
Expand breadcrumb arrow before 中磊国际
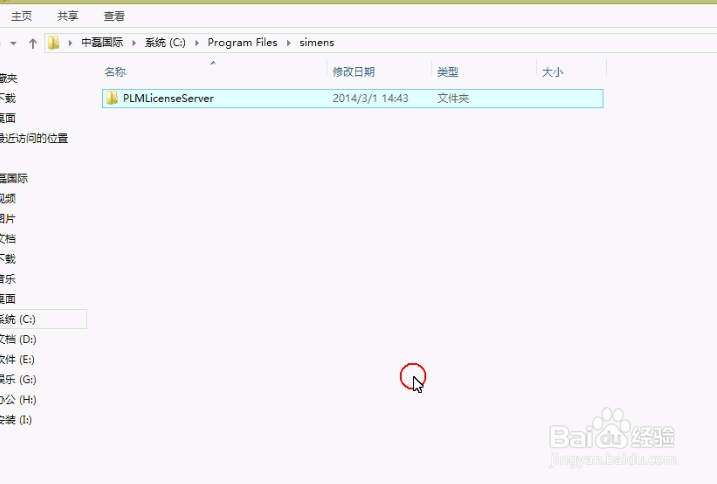tap(70, 43)
